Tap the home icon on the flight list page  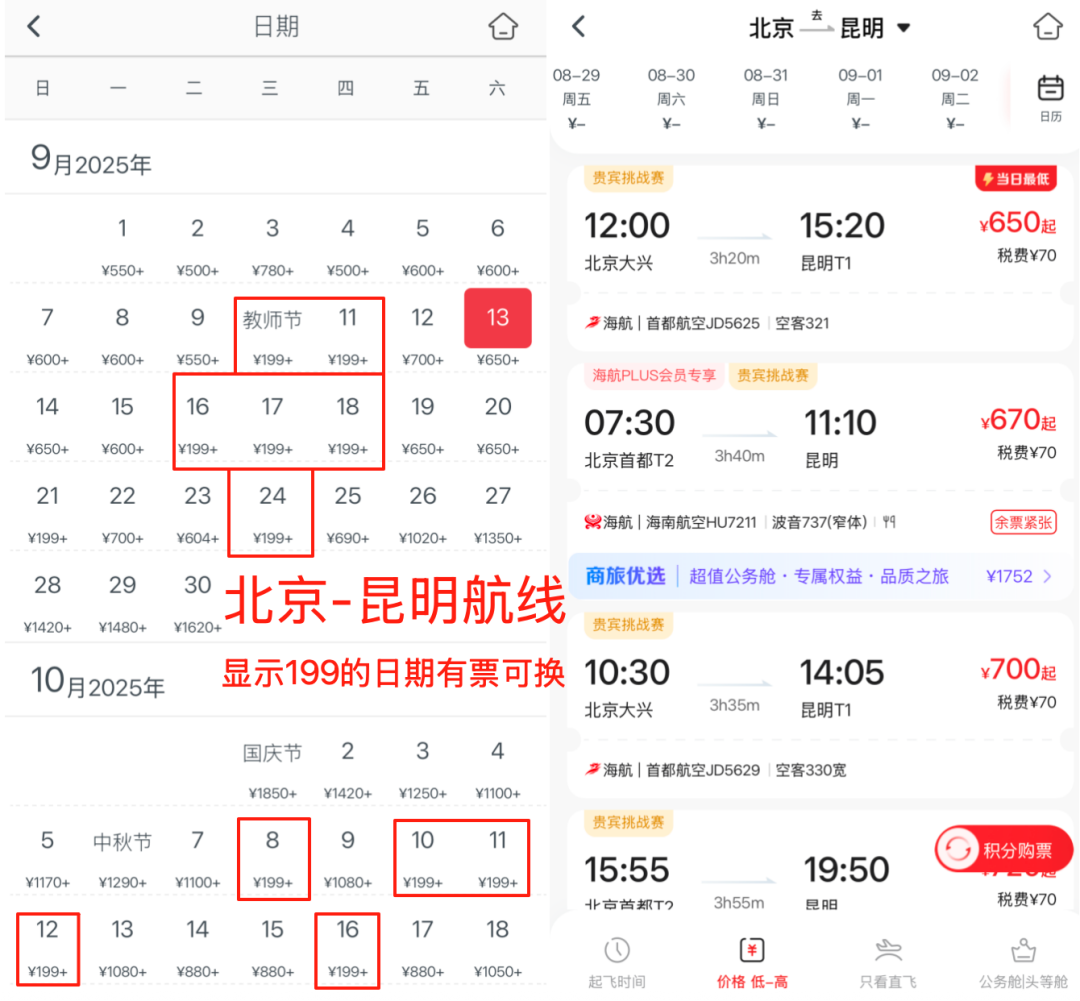coord(1047,27)
